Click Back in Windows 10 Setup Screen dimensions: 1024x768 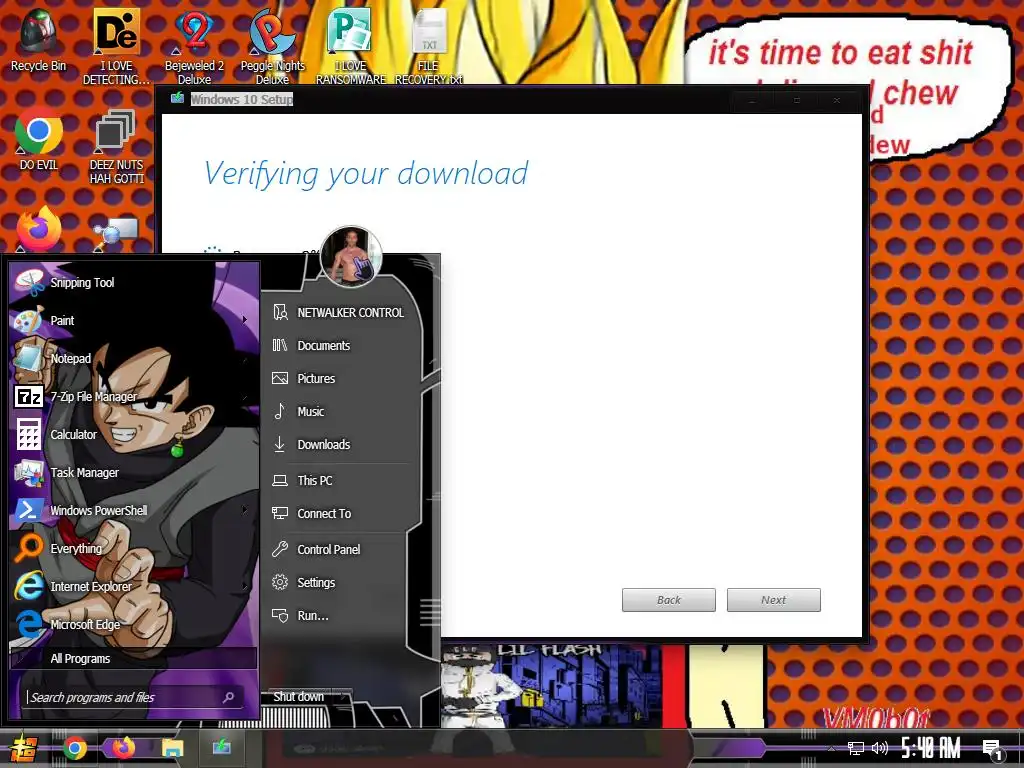click(669, 600)
